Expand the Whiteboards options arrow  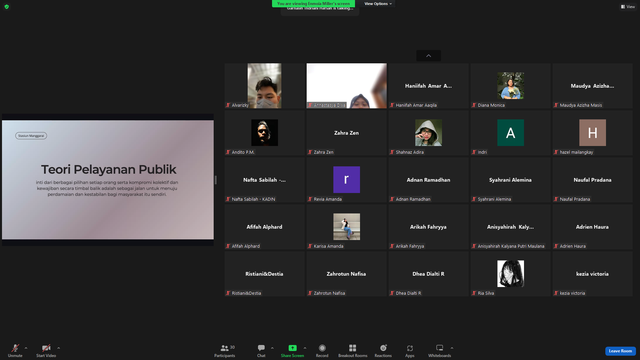click(x=452, y=348)
